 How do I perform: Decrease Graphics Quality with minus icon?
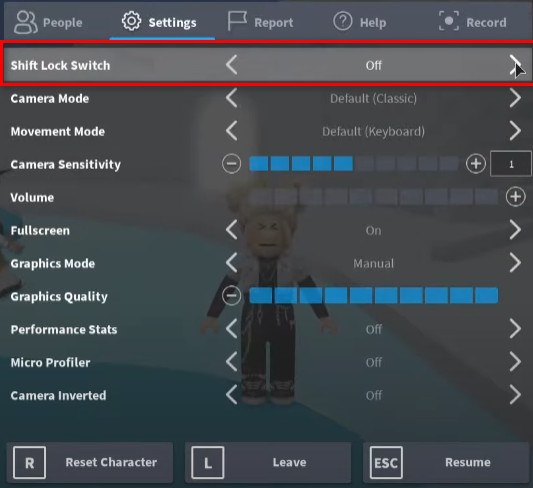231,295
